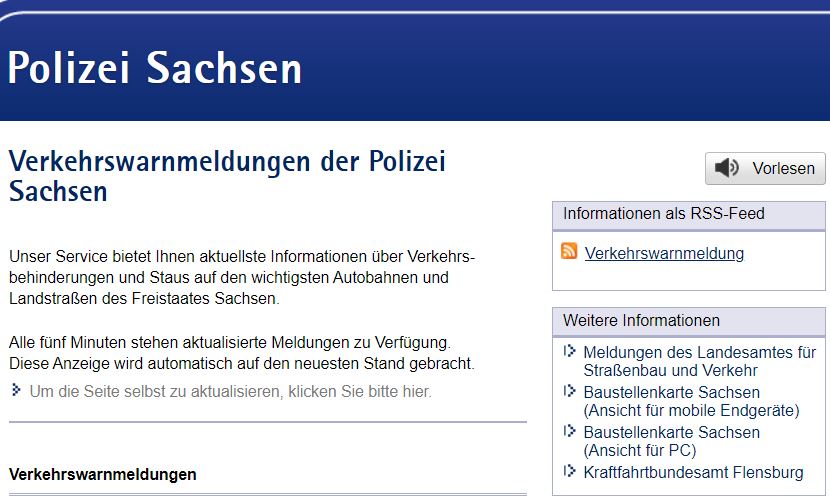The width and height of the screenshot is (830, 500).
Task: Click the refresh page link 'klicken Sie bitte hier'
Action: (231, 392)
